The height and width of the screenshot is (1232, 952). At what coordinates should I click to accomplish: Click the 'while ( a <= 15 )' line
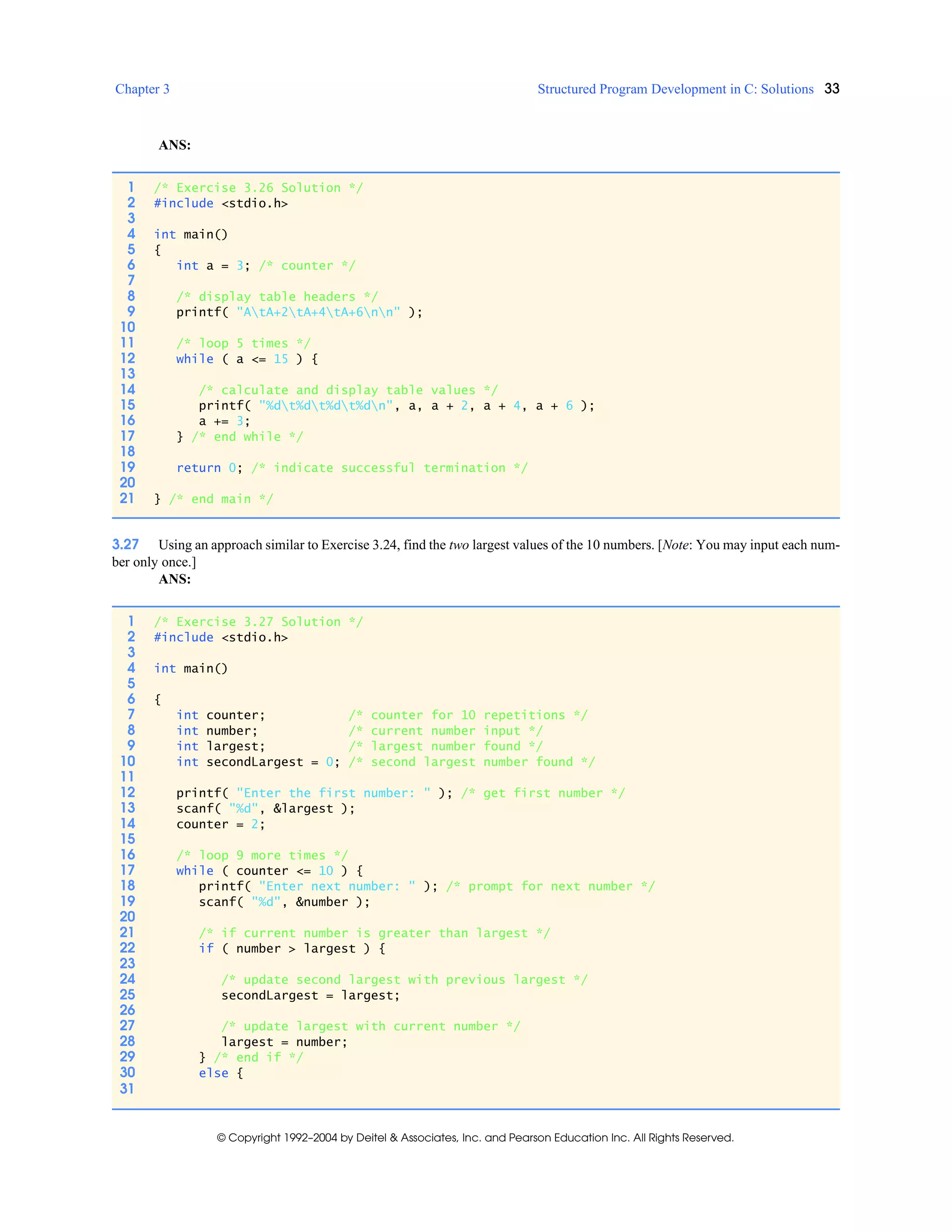246,359
